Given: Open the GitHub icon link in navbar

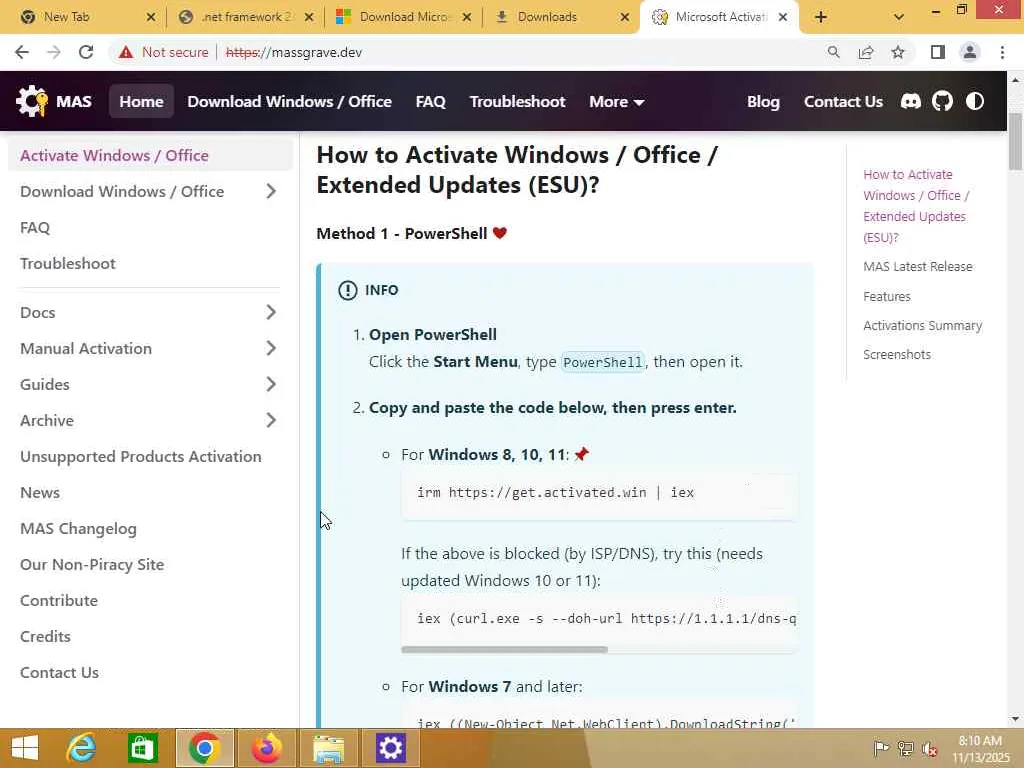Looking at the screenshot, I should tap(942, 101).
